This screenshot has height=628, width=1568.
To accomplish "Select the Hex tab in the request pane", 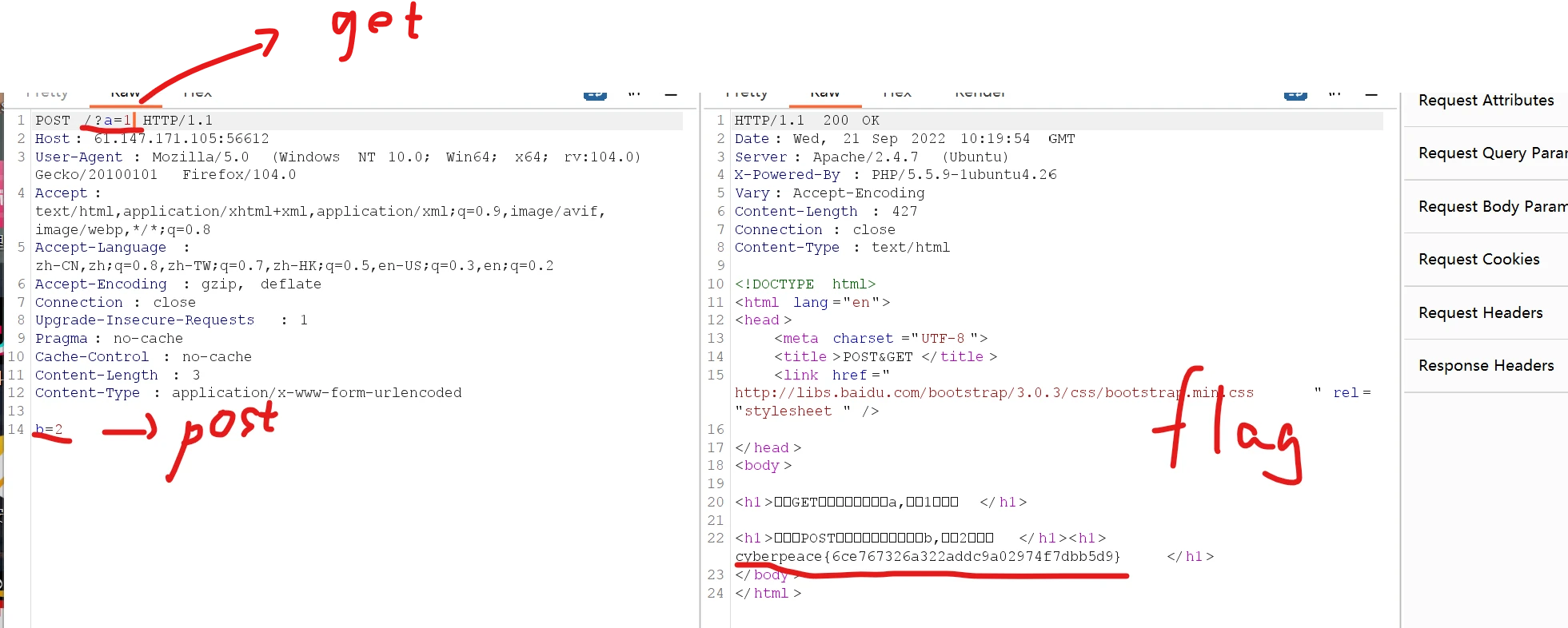I will coord(197,94).
